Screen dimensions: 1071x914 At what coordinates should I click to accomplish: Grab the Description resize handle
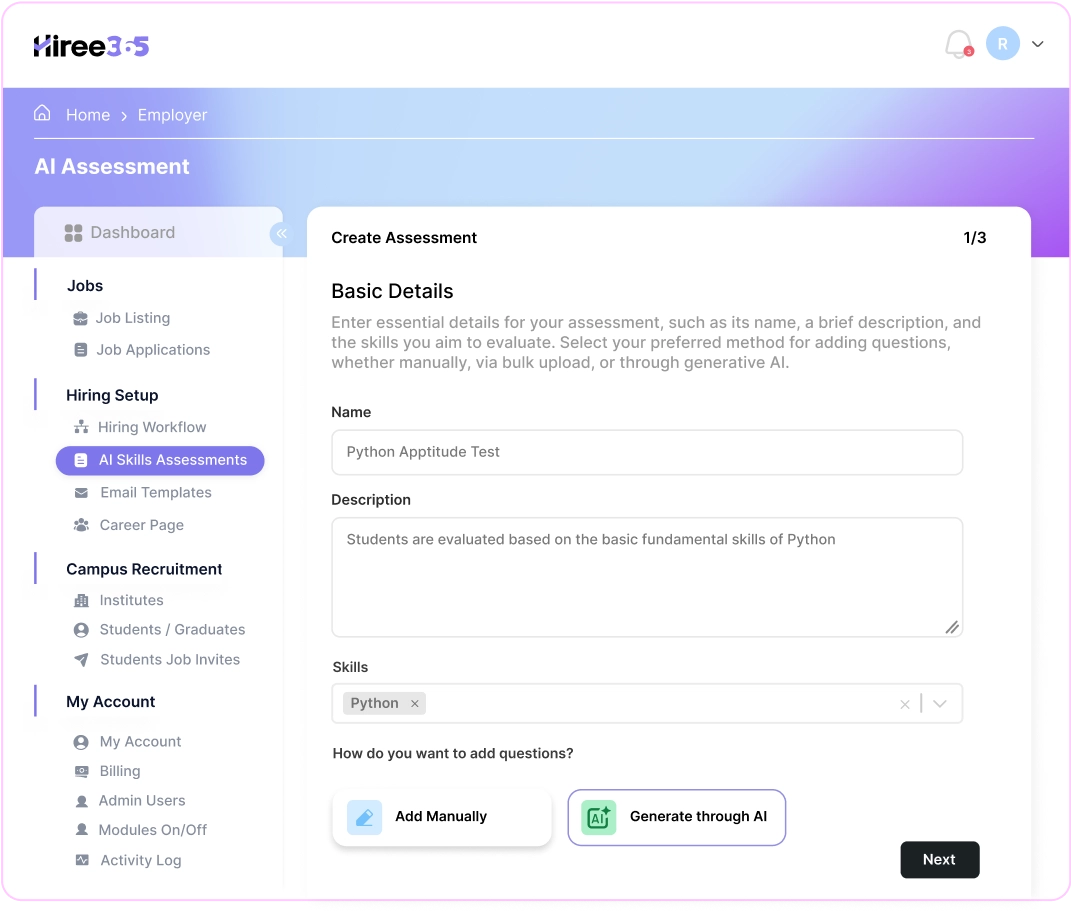pos(951,626)
